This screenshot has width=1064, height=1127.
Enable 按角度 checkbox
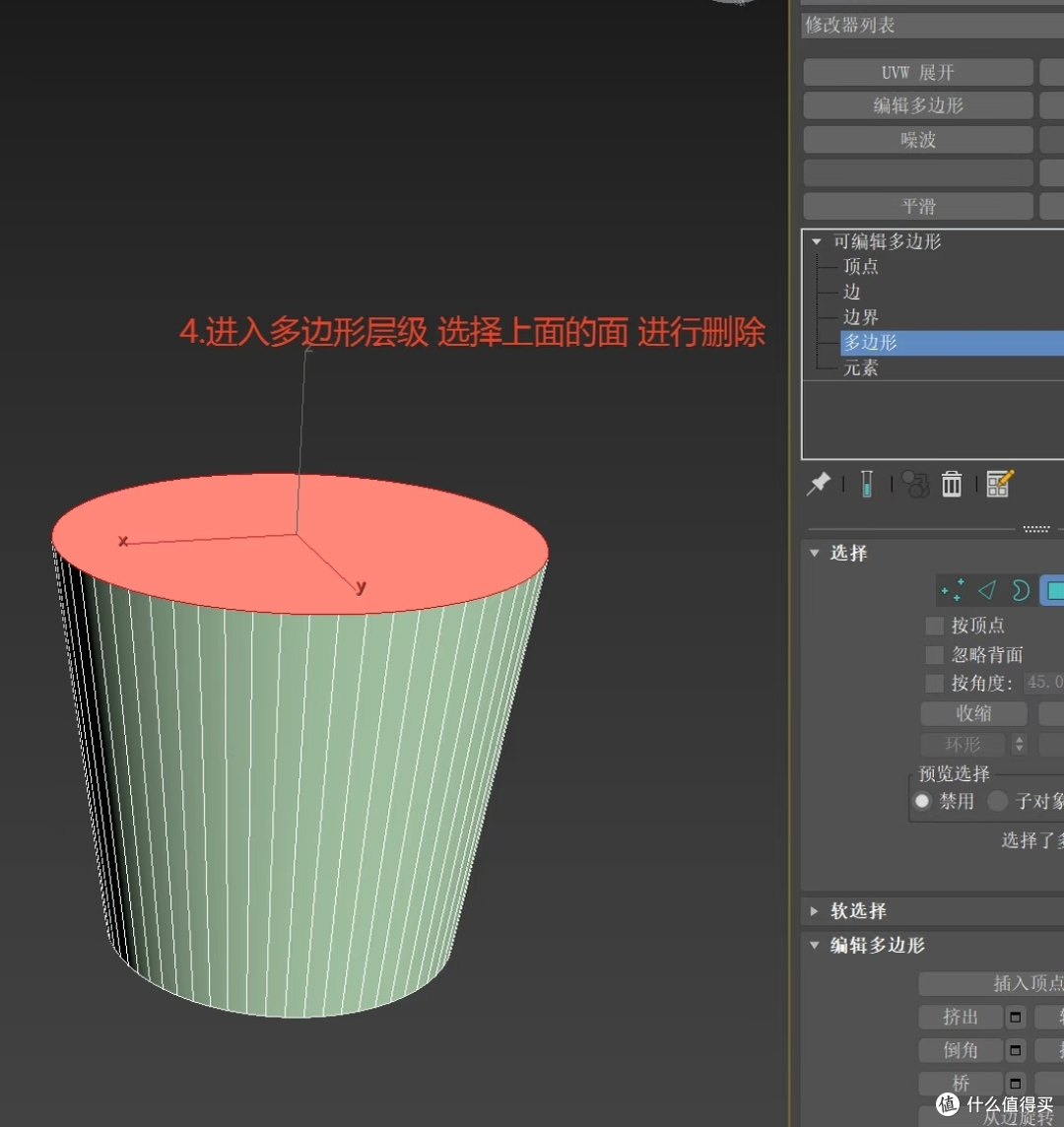pos(935,683)
